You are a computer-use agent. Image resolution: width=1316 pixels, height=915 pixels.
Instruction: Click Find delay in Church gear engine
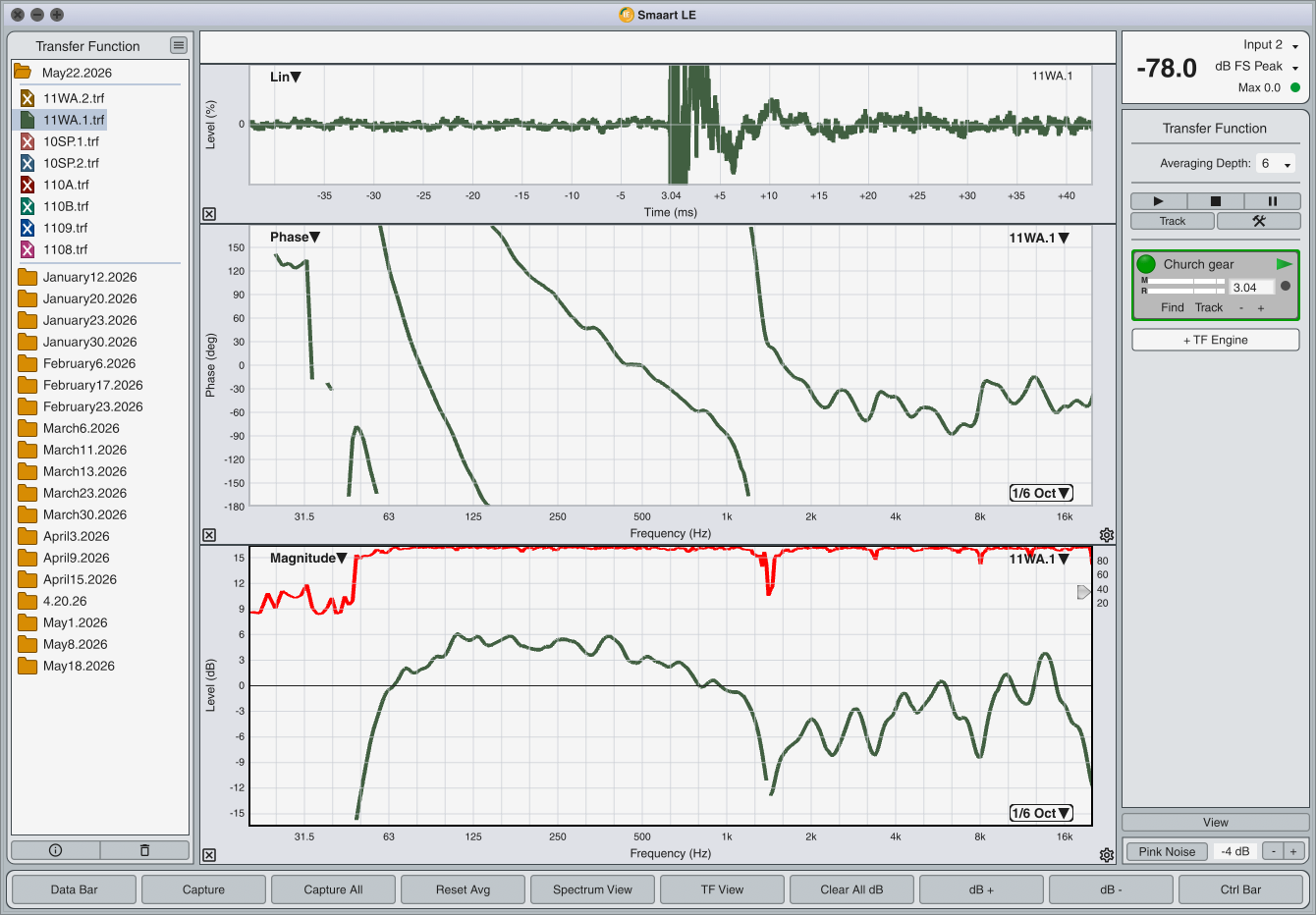pyautogui.click(x=1173, y=307)
